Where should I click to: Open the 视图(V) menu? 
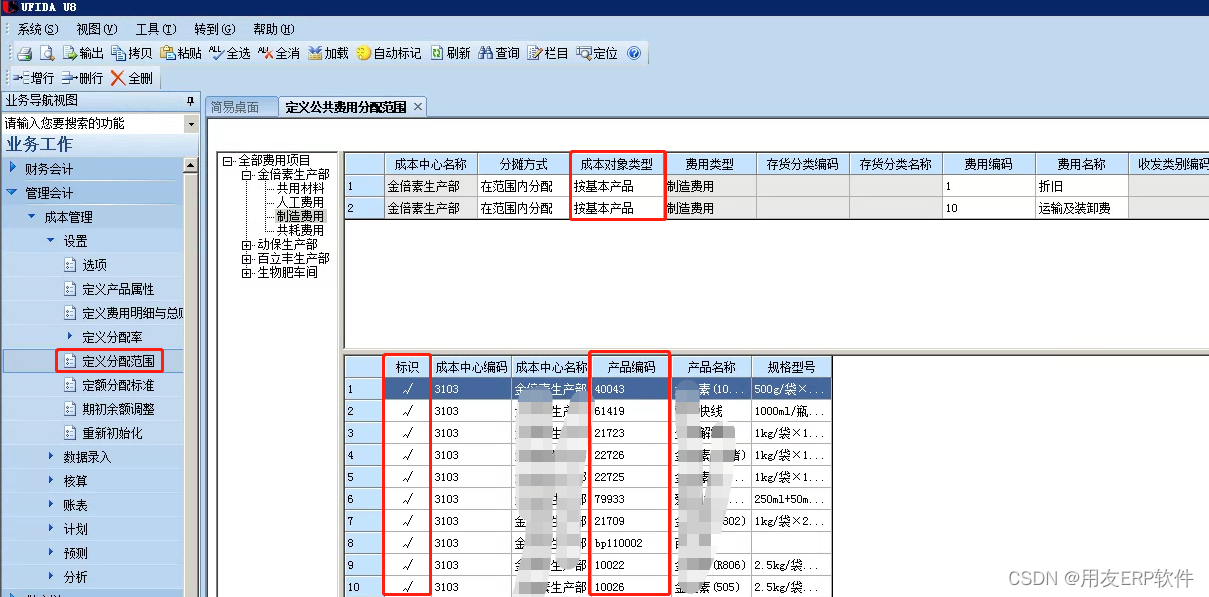(96, 29)
